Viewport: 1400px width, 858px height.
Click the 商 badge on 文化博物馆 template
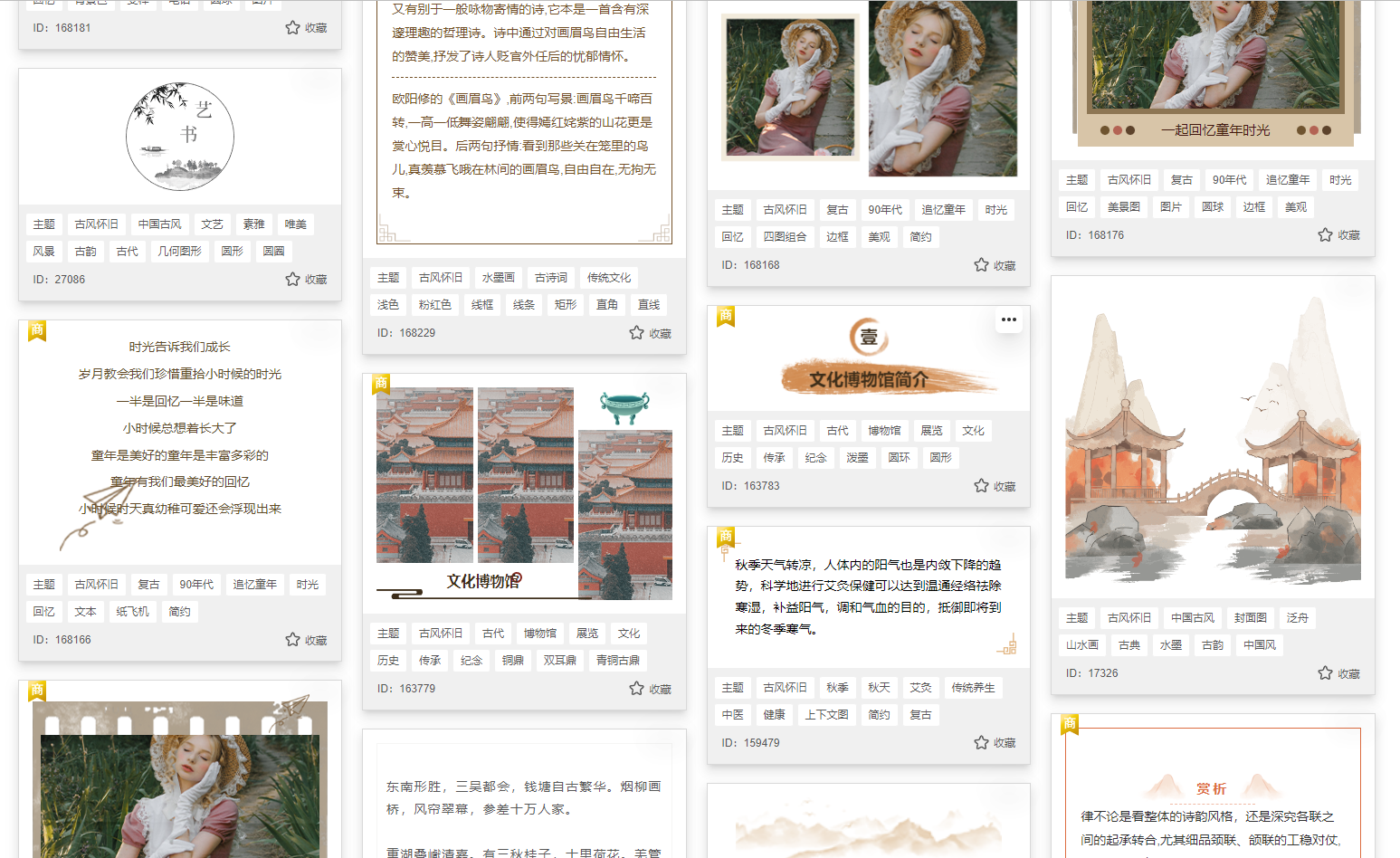[x=380, y=385]
